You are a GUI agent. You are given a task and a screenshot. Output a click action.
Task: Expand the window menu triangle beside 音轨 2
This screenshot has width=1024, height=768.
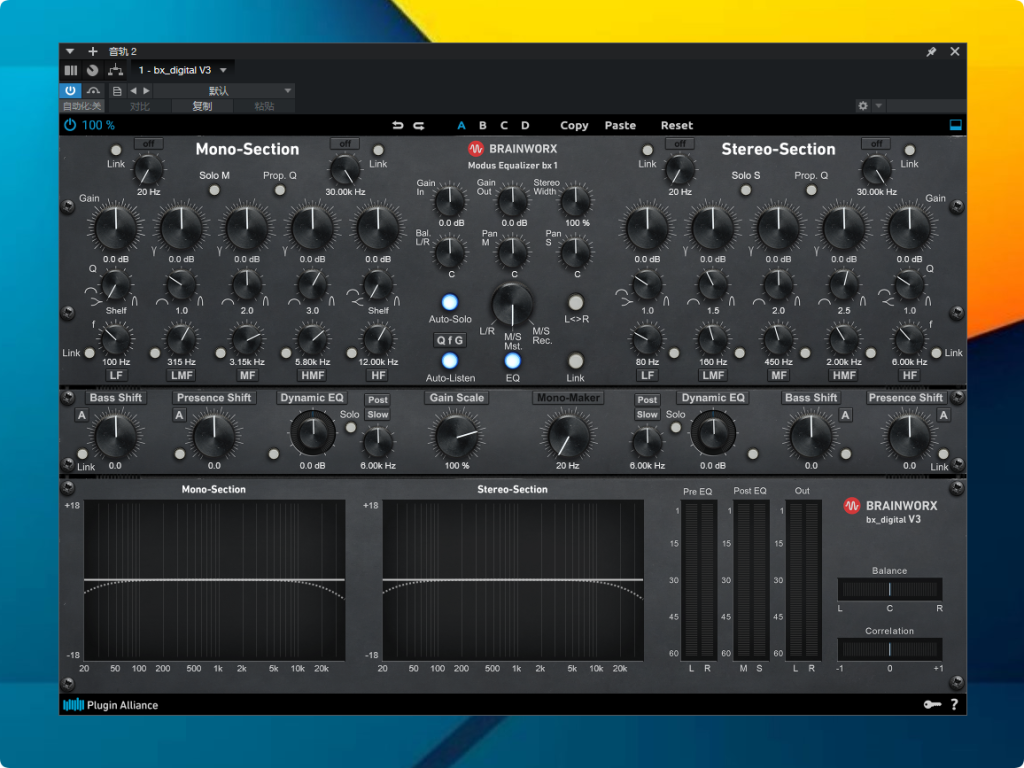click(70, 51)
